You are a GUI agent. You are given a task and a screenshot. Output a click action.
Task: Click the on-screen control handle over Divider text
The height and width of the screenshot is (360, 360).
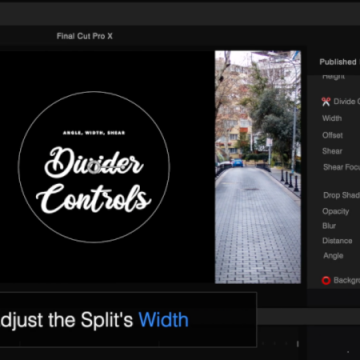94,167
